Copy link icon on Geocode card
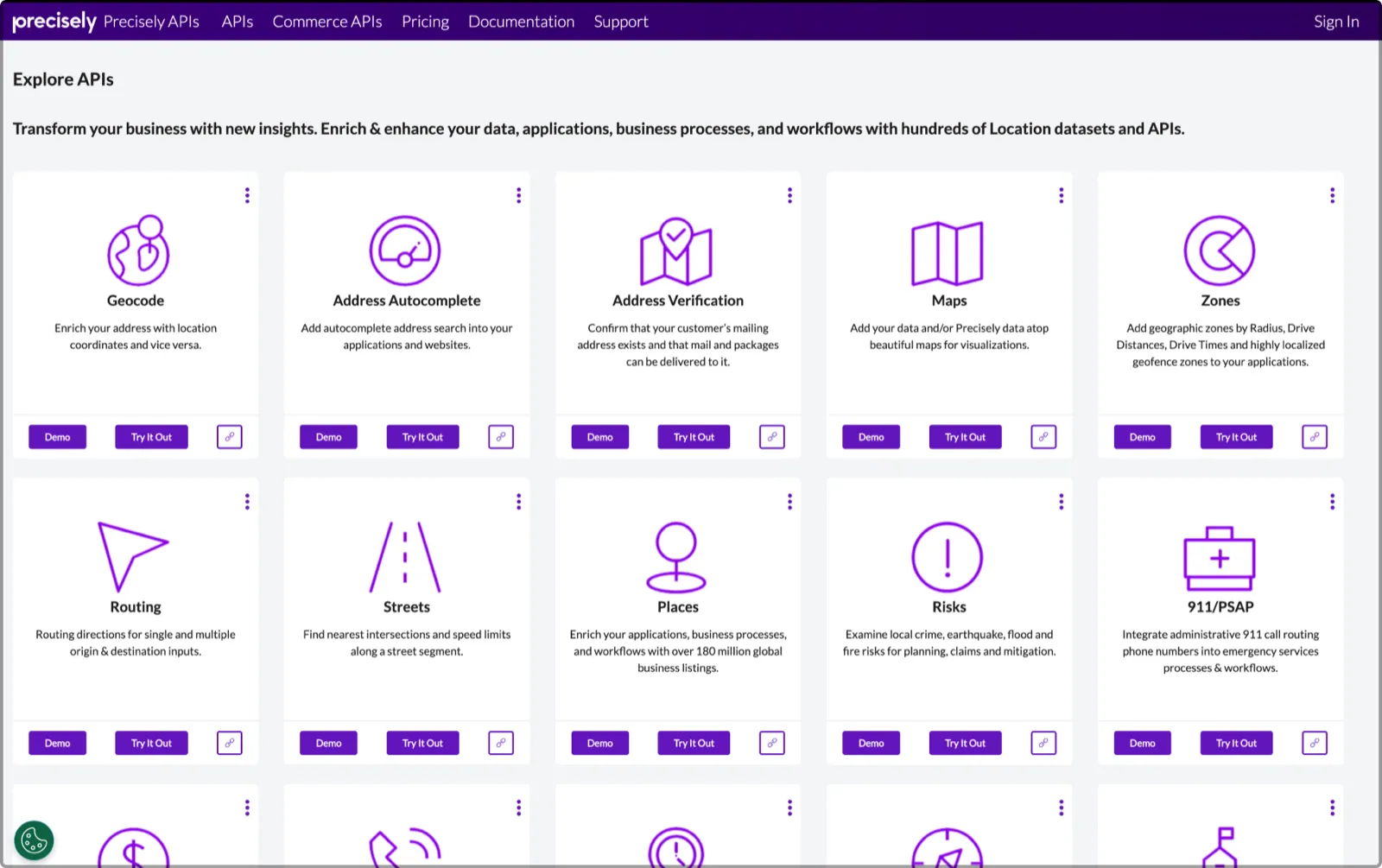This screenshot has width=1382, height=868. pos(230,437)
